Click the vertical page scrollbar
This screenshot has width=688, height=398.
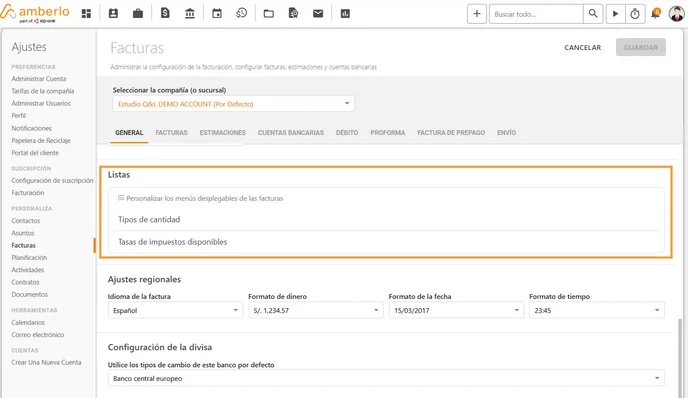point(681,358)
